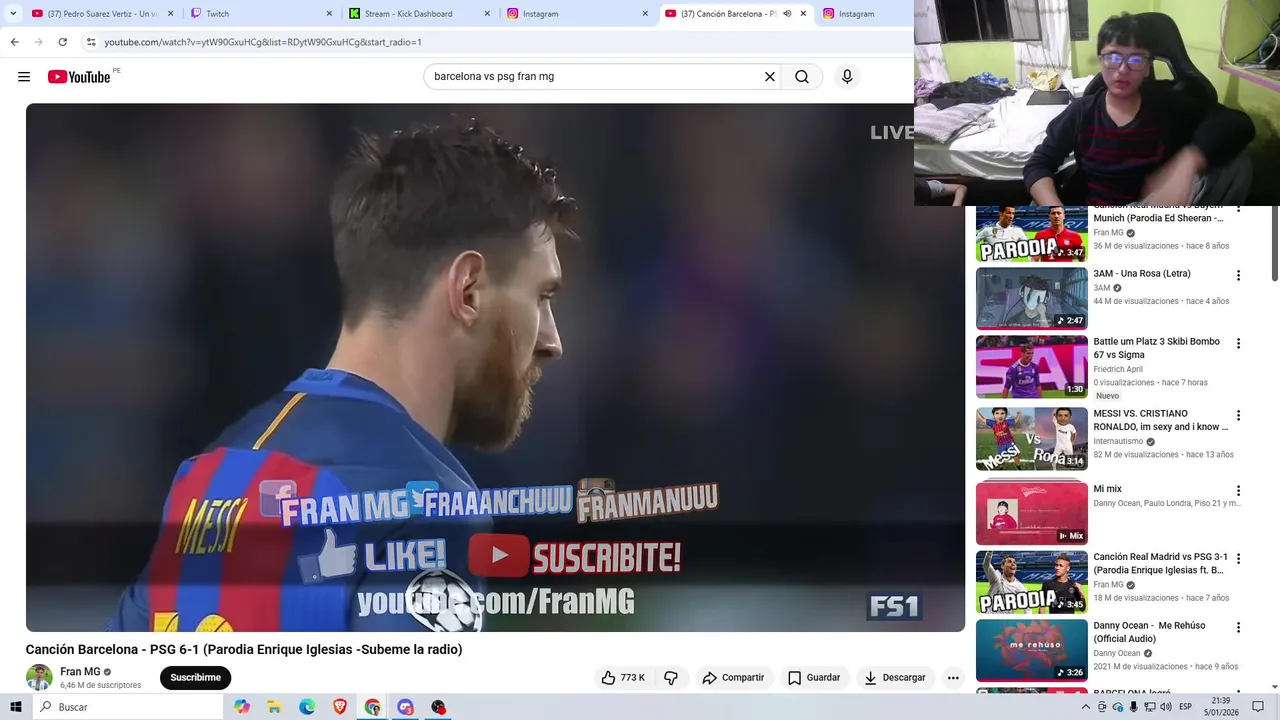Click the taskbar Buscar search box
Image resolution: width=1280 pixels, height=720 pixels.
pyautogui.click(x=128, y=707)
